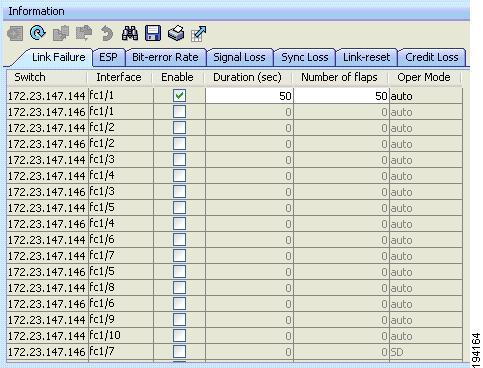Enable the 172.23.147.146 fc1/2 row
The height and width of the screenshot is (368, 483).
pos(179,144)
